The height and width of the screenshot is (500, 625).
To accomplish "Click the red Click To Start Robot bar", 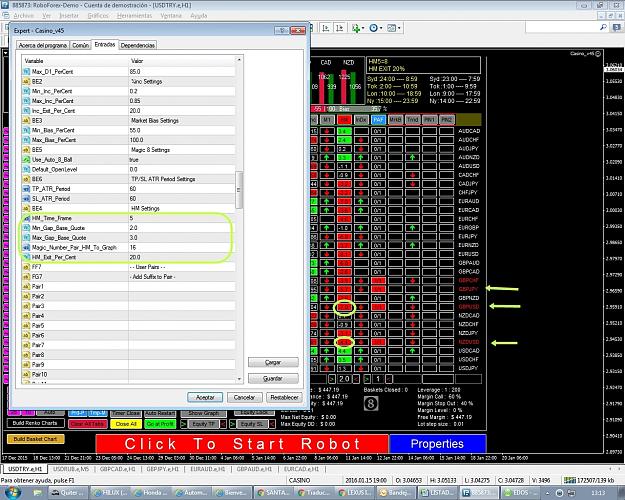I will [x=242, y=443].
